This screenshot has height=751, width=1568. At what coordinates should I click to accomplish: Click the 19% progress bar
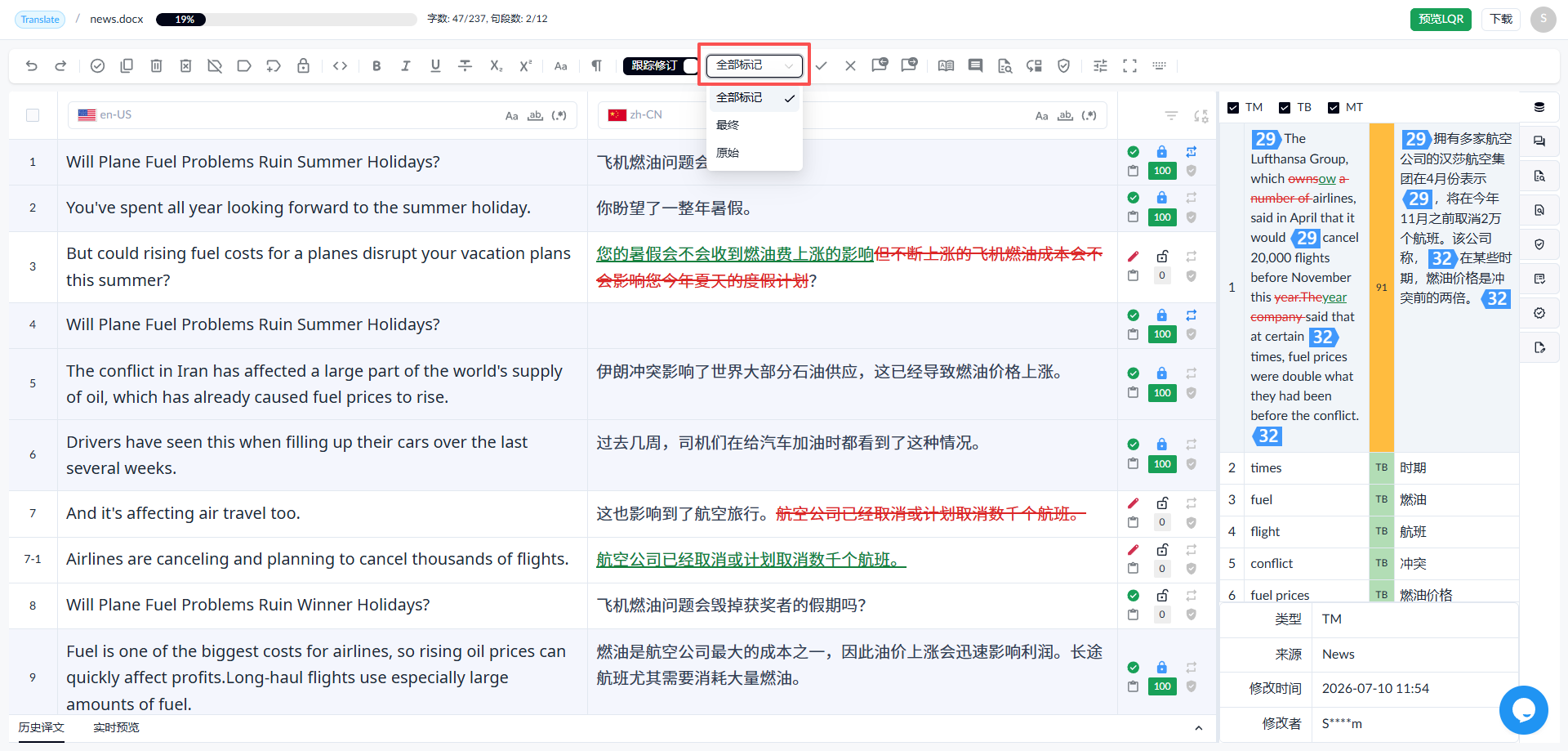click(x=286, y=19)
